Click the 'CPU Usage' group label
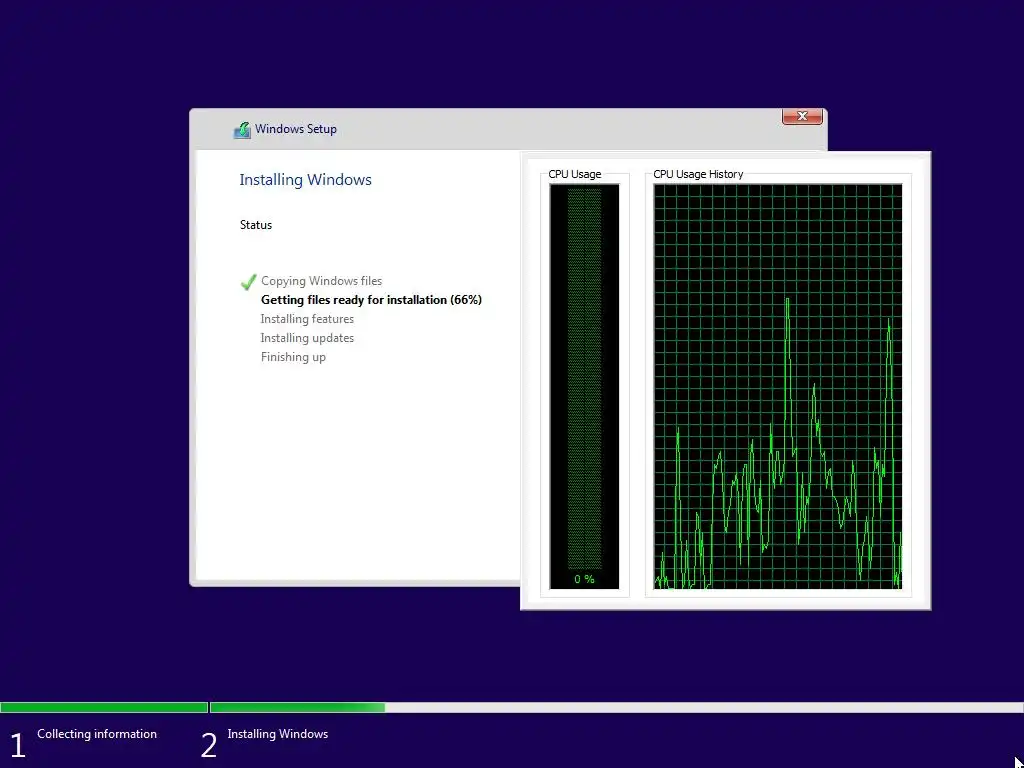 [575, 174]
